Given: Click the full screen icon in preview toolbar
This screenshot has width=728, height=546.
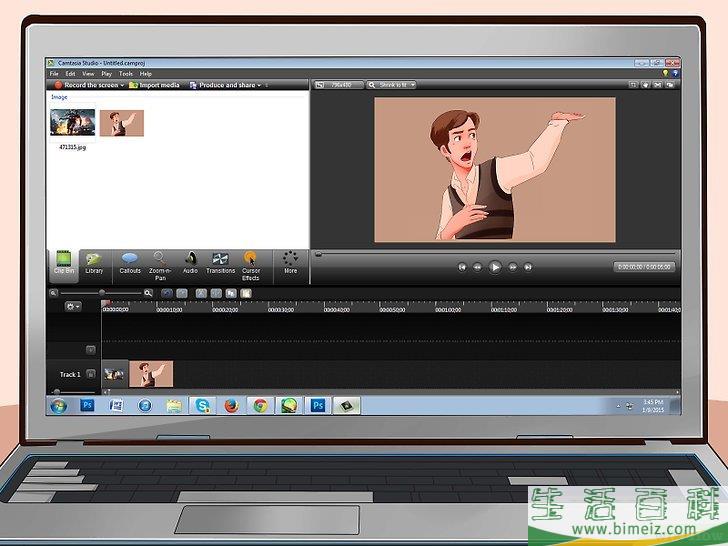Looking at the screenshot, I should coord(658,85).
